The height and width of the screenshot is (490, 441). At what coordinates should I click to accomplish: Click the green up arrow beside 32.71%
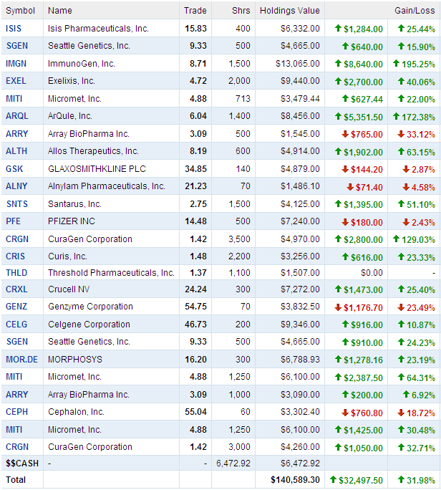point(401,447)
